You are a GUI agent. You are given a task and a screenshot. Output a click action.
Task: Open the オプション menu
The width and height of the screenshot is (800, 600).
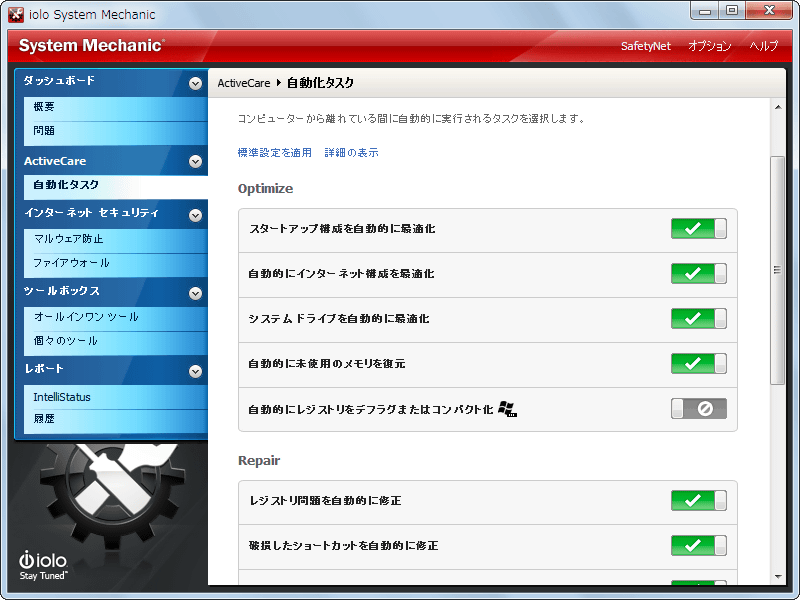pyautogui.click(x=710, y=46)
